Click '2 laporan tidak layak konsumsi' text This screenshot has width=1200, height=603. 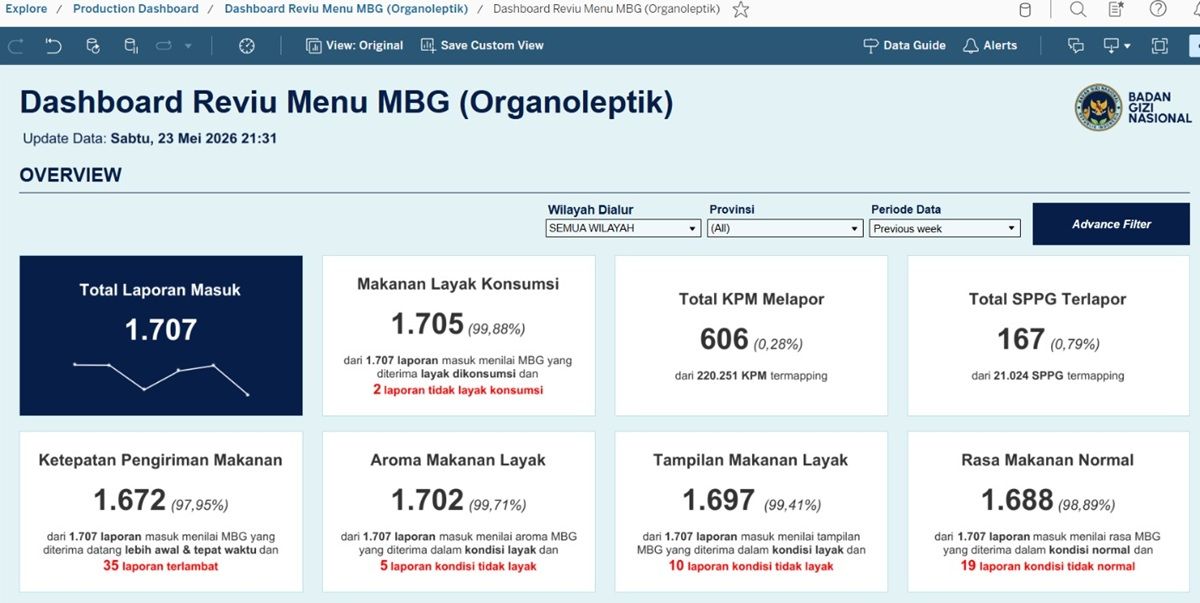click(458, 390)
